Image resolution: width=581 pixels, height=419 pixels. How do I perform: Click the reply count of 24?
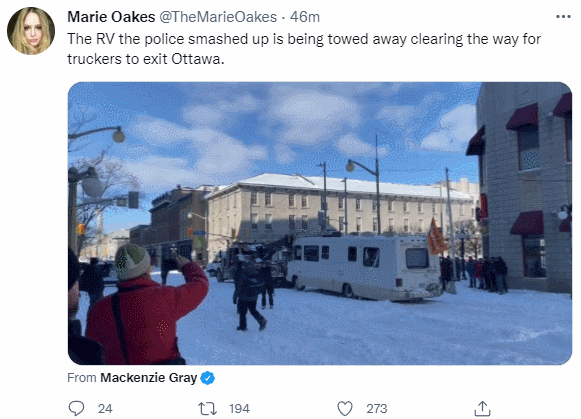click(x=105, y=409)
